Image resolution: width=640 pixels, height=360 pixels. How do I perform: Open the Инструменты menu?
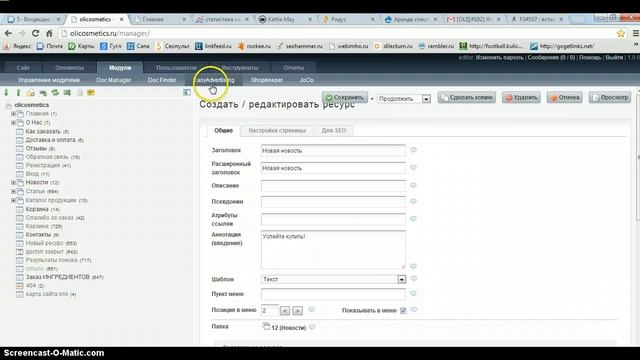click(x=240, y=68)
